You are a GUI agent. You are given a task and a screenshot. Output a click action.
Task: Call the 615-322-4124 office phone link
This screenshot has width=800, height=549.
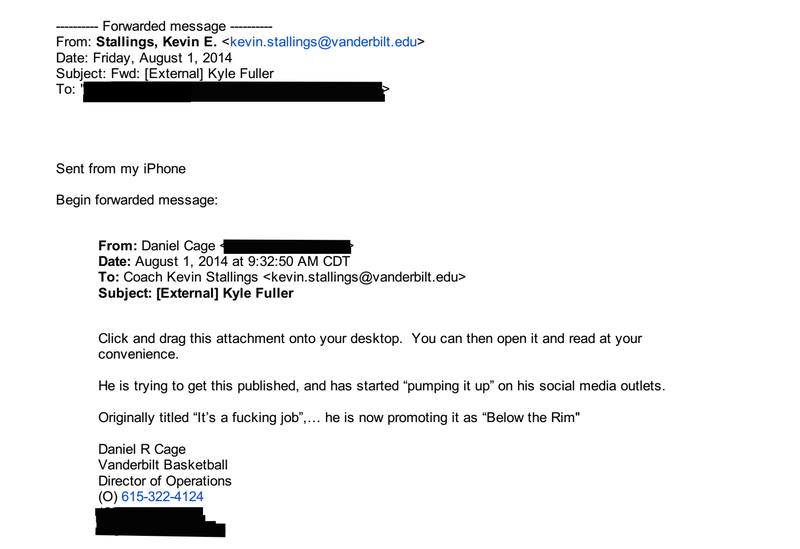pyautogui.click(x=162, y=496)
